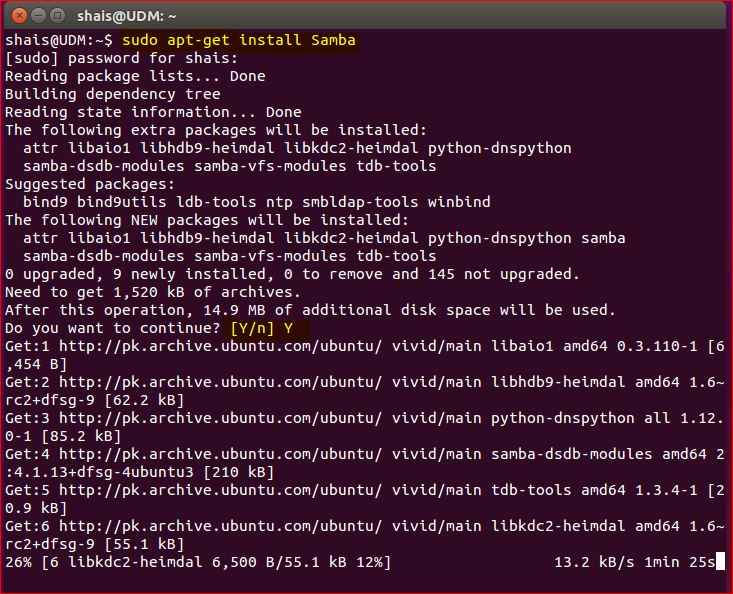Click 'Do you want to continue?' text
733x594 pixels.
tap(113, 328)
